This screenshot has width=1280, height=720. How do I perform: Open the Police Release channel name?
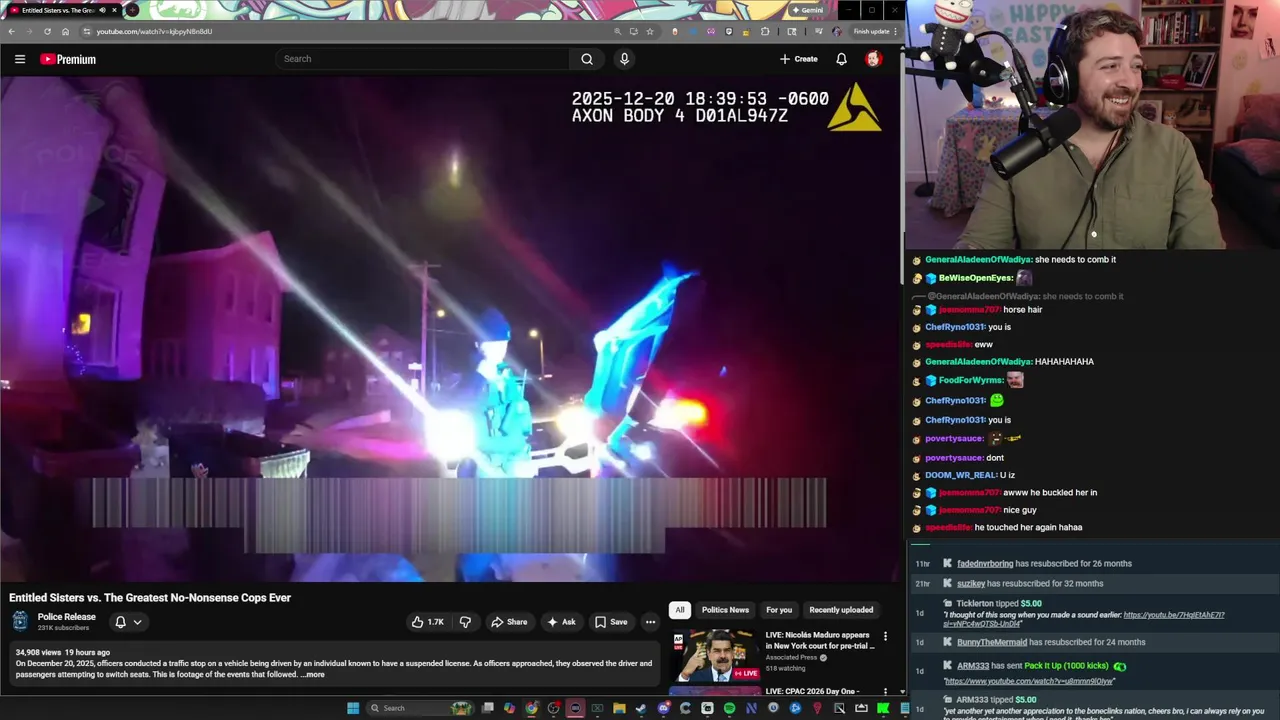point(66,617)
